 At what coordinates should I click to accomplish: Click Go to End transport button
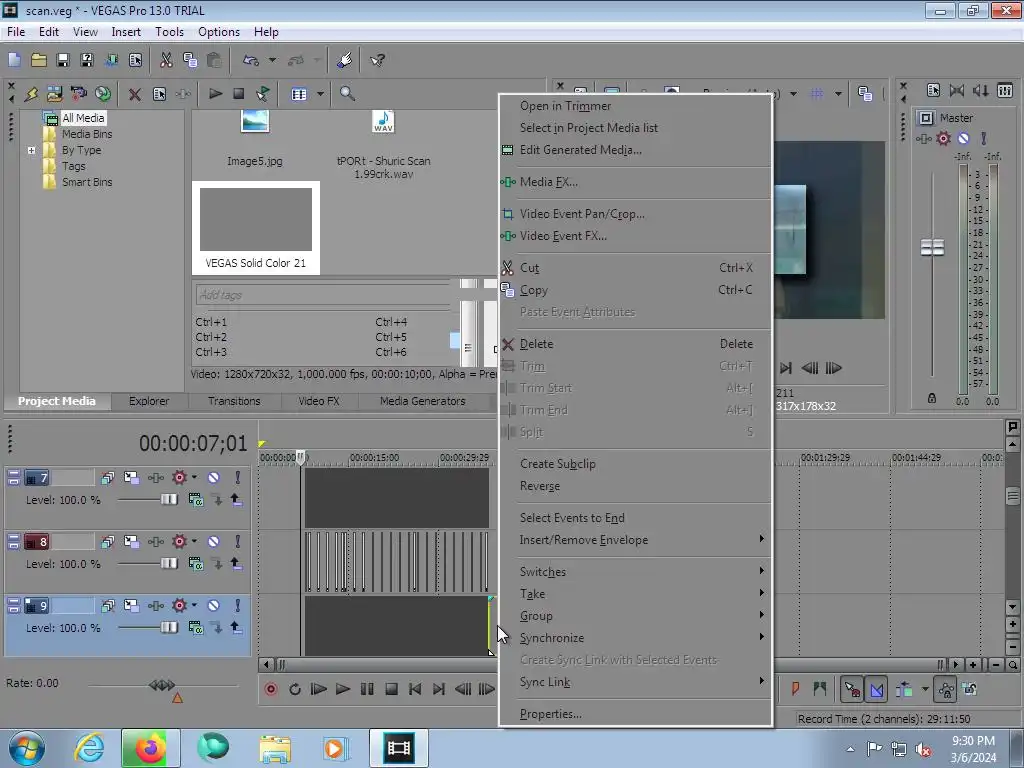(x=439, y=689)
